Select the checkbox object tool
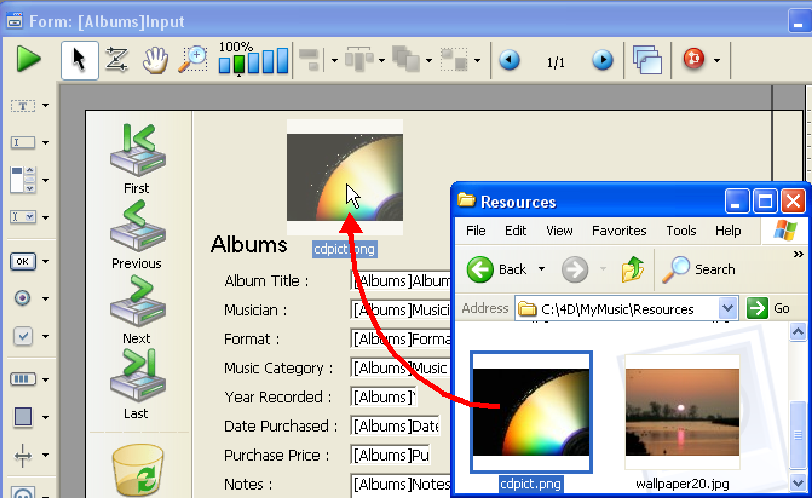The image size is (812, 498). pos(23,336)
